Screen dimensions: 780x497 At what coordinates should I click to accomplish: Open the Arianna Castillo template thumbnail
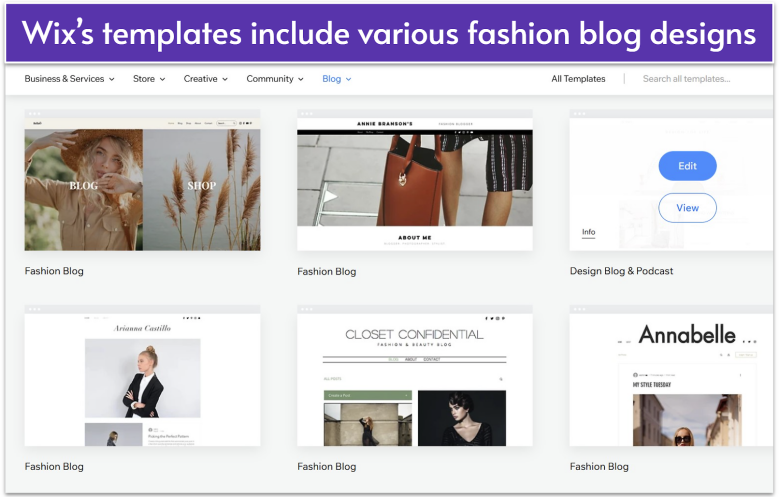click(142, 376)
